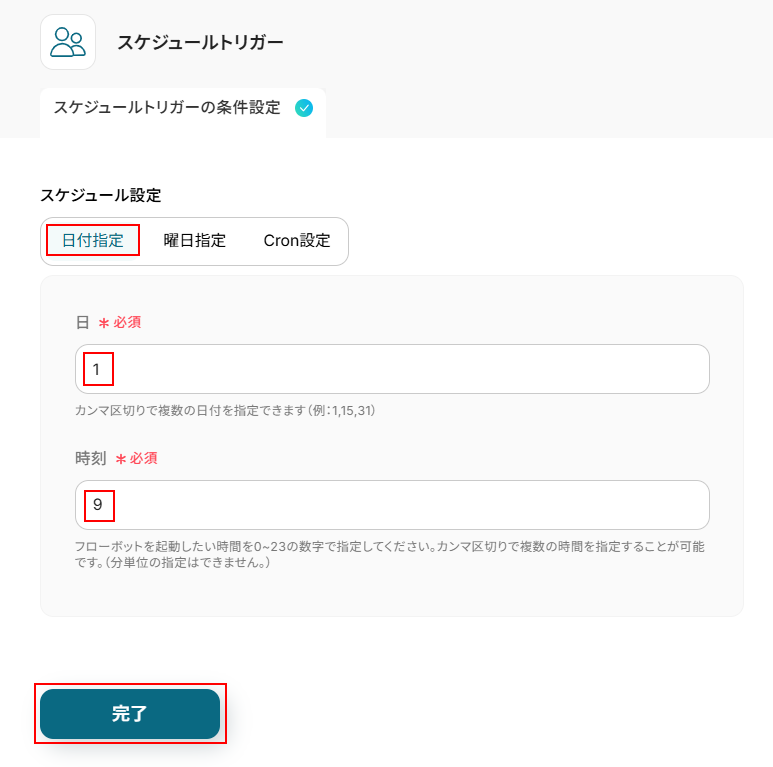Click the 時刻 field label
773x767 pixels.
(x=90, y=458)
